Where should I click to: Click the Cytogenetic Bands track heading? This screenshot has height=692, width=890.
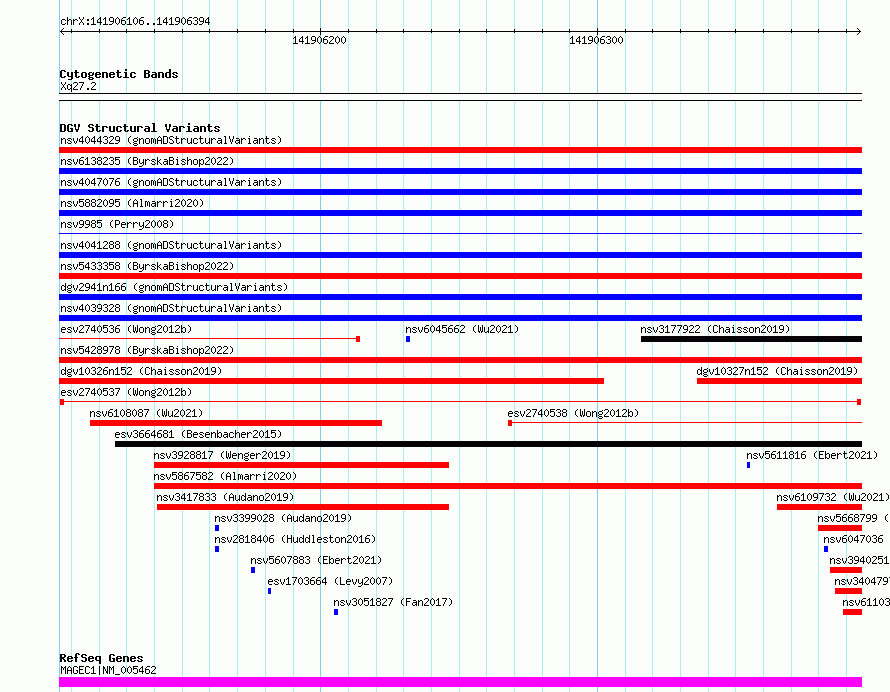tap(119, 74)
